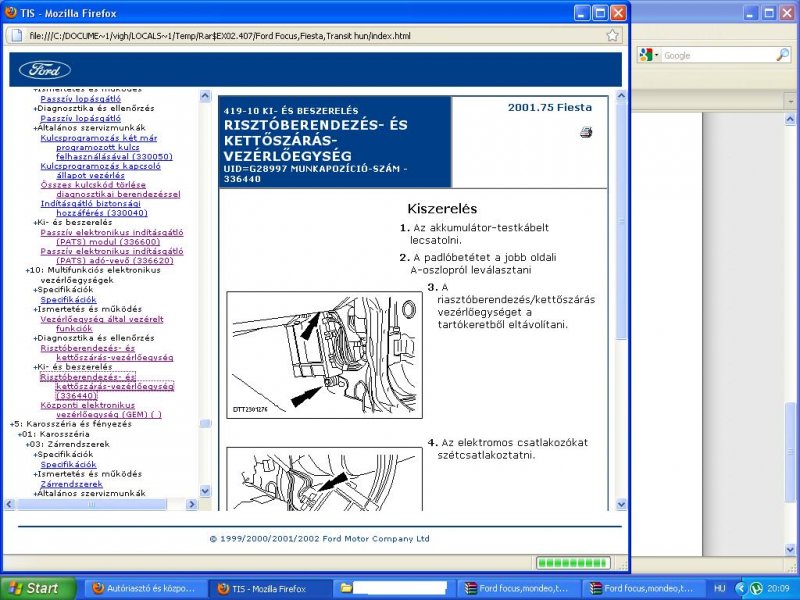
Task: Click the address bar URL
Action: [x=220, y=36]
